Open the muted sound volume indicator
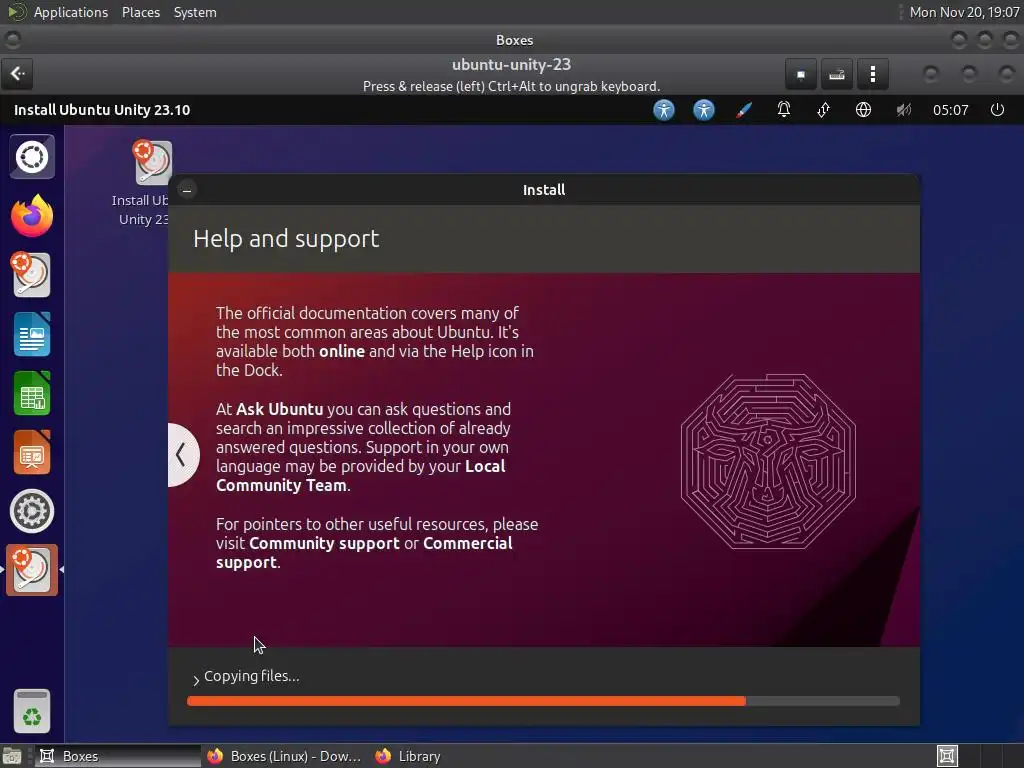Screen dimensions: 1024x768 click(903, 110)
